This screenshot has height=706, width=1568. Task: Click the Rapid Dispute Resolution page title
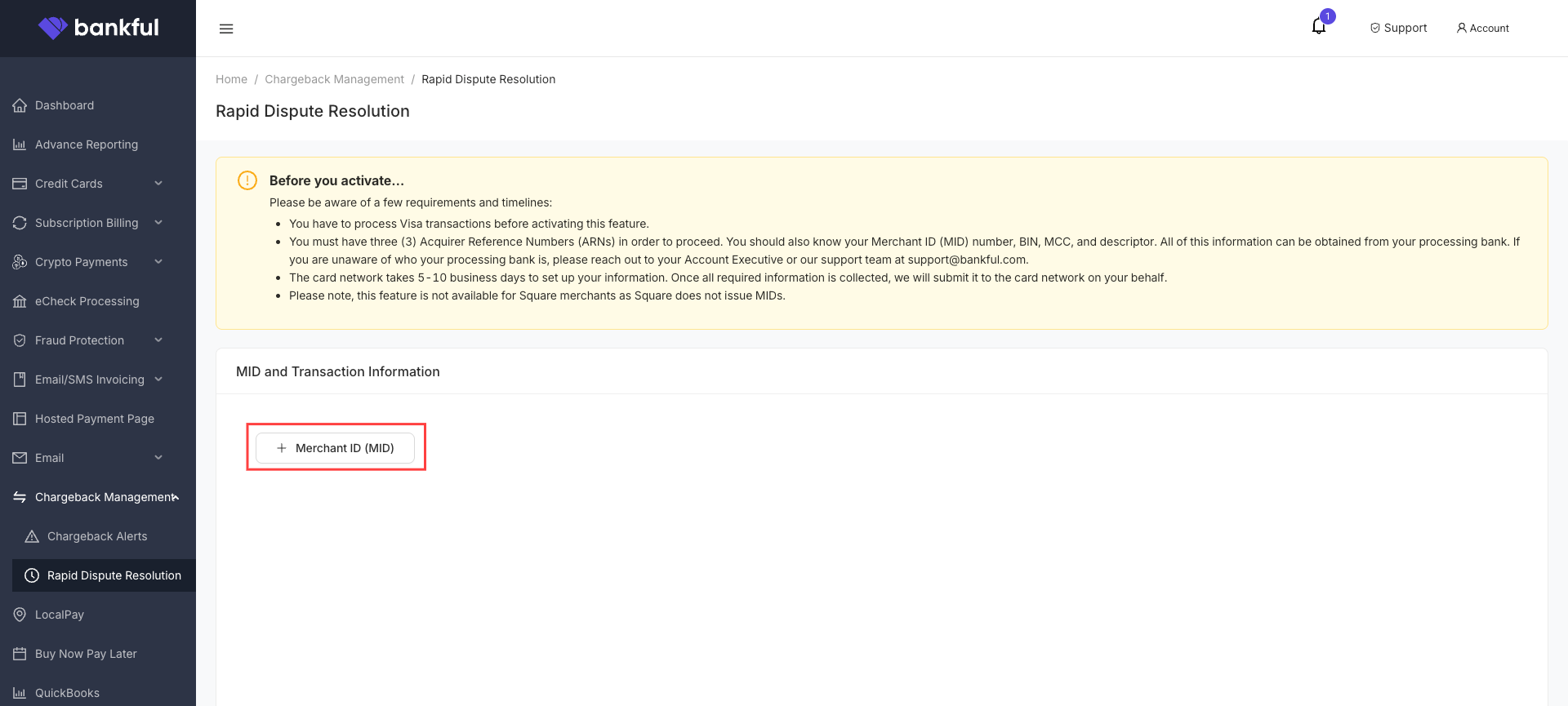point(313,111)
